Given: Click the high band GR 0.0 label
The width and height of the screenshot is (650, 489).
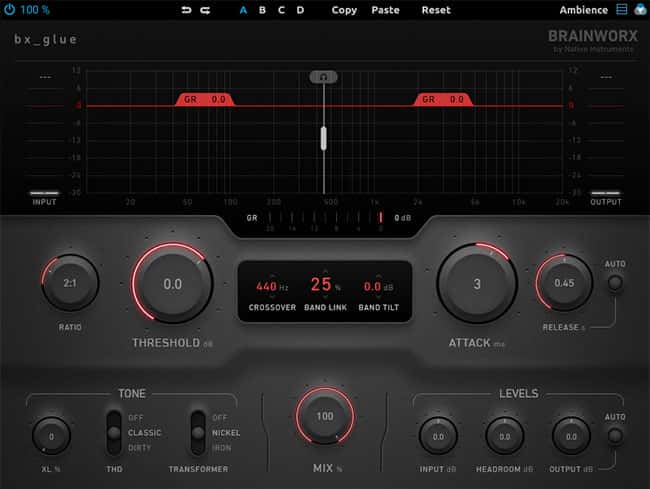Looking at the screenshot, I should 443,99.
